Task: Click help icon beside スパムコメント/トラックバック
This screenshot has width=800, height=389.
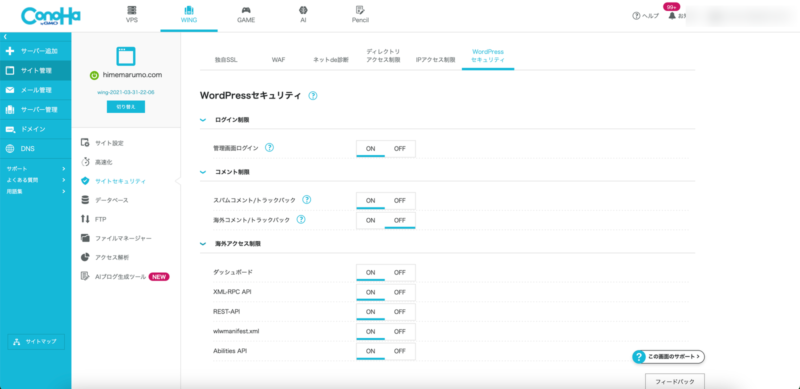Action: [x=307, y=200]
